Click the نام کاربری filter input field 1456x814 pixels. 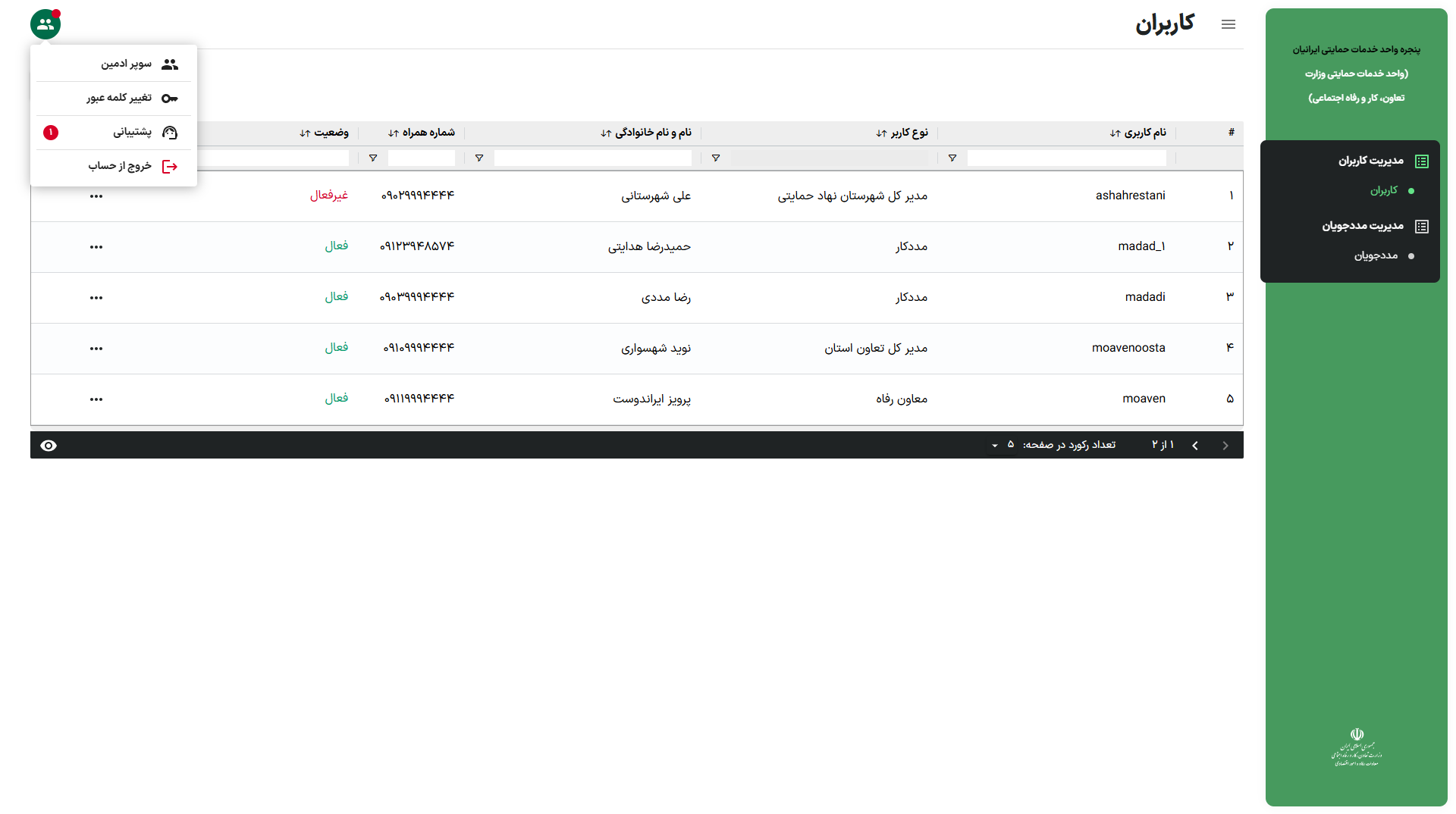(1066, 158)
